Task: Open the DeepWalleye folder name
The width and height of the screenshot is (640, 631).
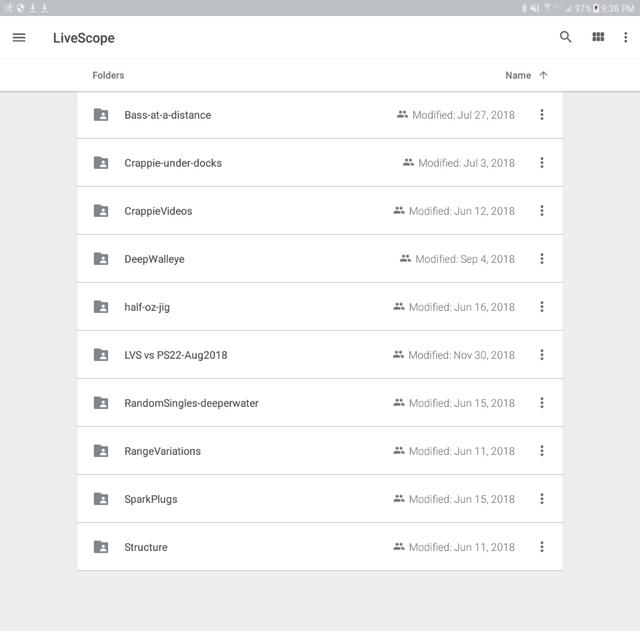Action: coord(154,259)
